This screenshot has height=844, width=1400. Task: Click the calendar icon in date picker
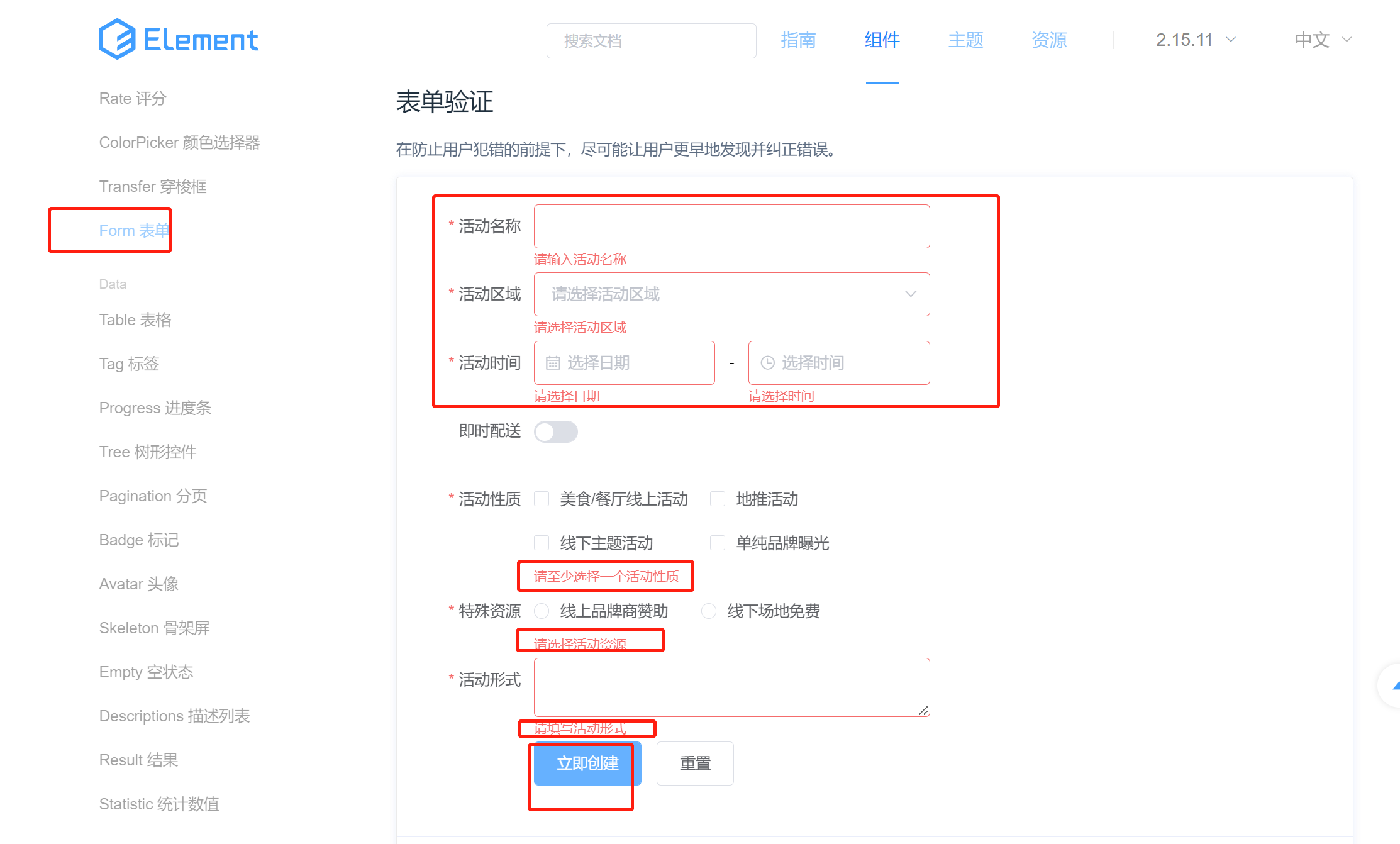pyautogui.click(x=553, y=363)
